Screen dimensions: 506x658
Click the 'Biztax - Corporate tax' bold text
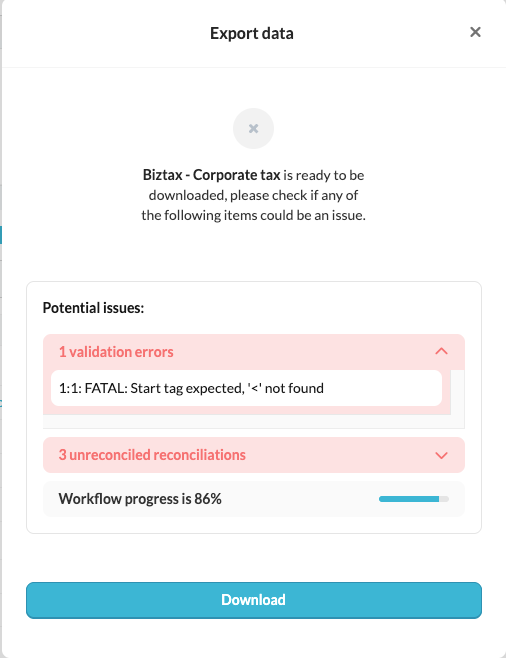coord(211,175)
